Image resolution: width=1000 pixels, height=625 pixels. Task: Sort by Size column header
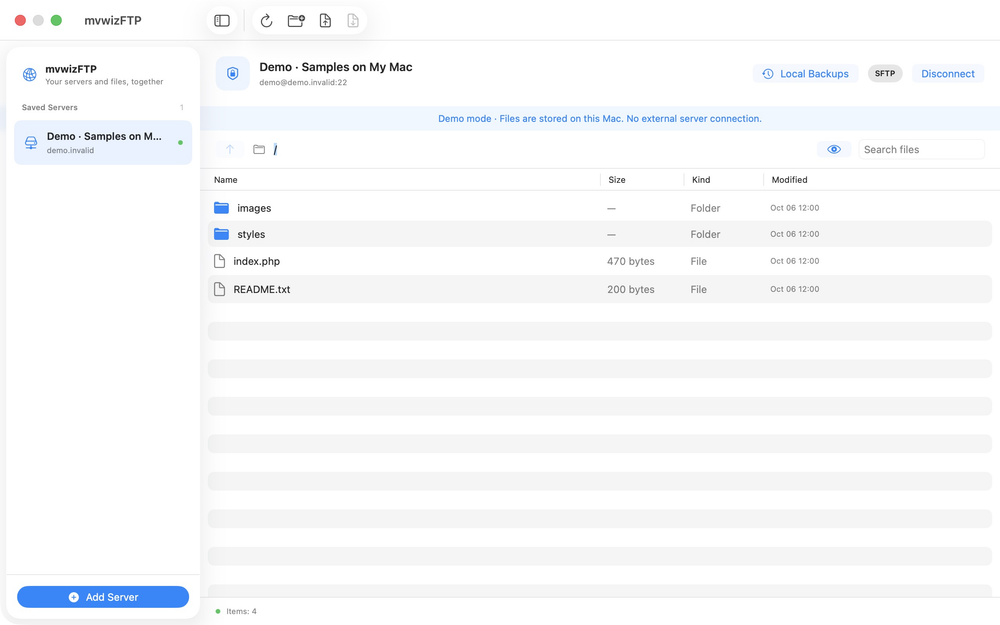[617, 180]
